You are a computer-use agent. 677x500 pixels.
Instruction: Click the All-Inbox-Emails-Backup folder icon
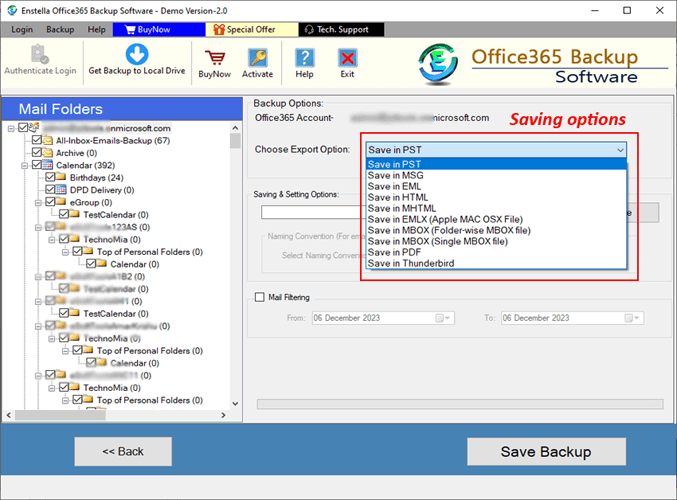coord(47,140)
